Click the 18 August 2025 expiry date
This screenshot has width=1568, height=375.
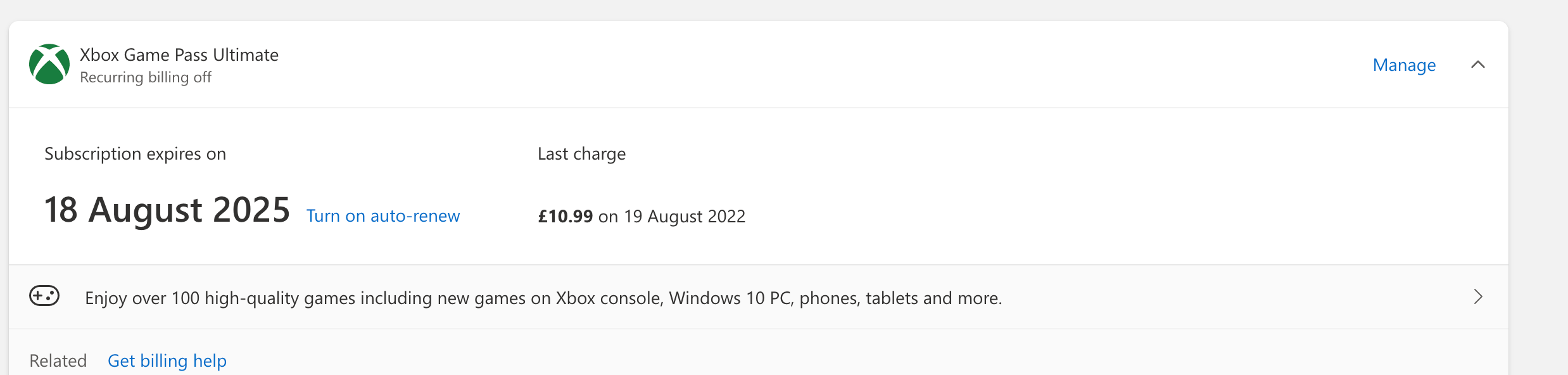(167, 210)
